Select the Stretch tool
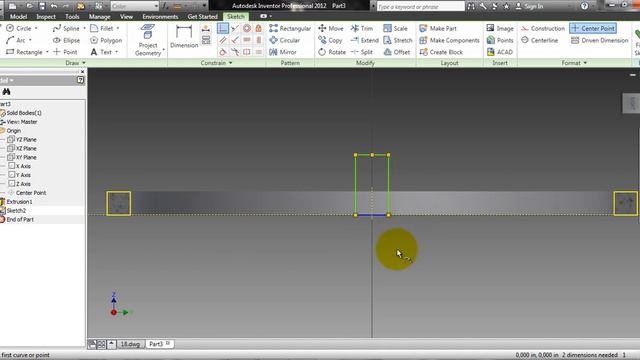The width and height of the screenshot is (640, 360). coord(398,40)
